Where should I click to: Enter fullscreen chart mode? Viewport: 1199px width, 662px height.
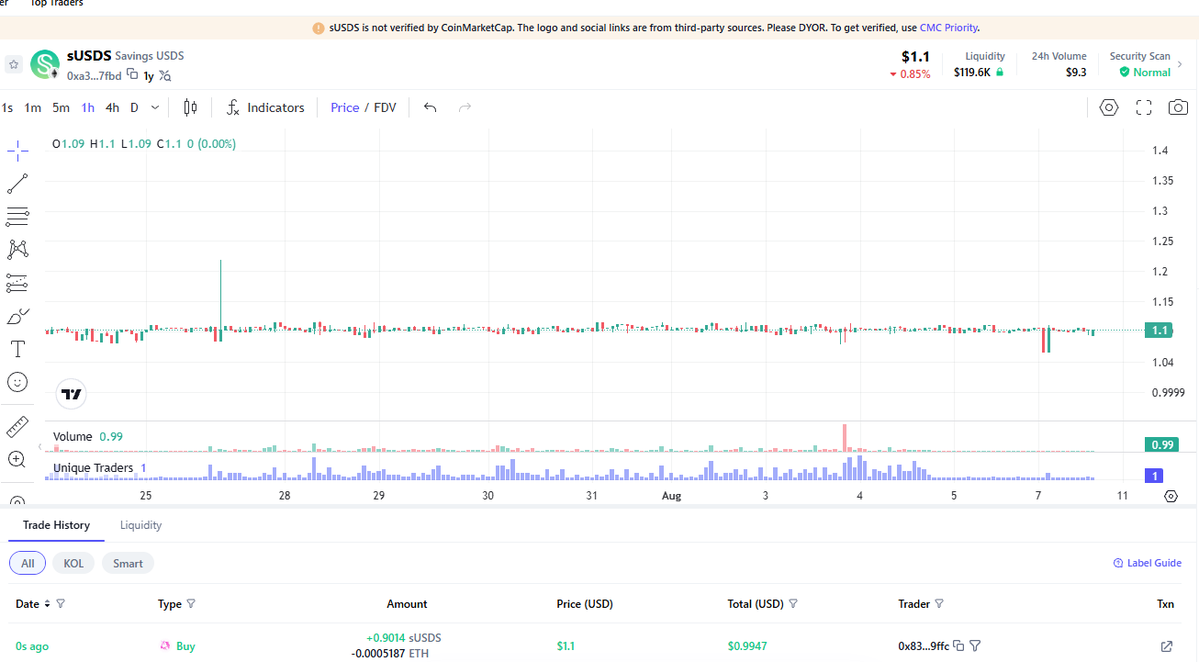click(1143, 108)
